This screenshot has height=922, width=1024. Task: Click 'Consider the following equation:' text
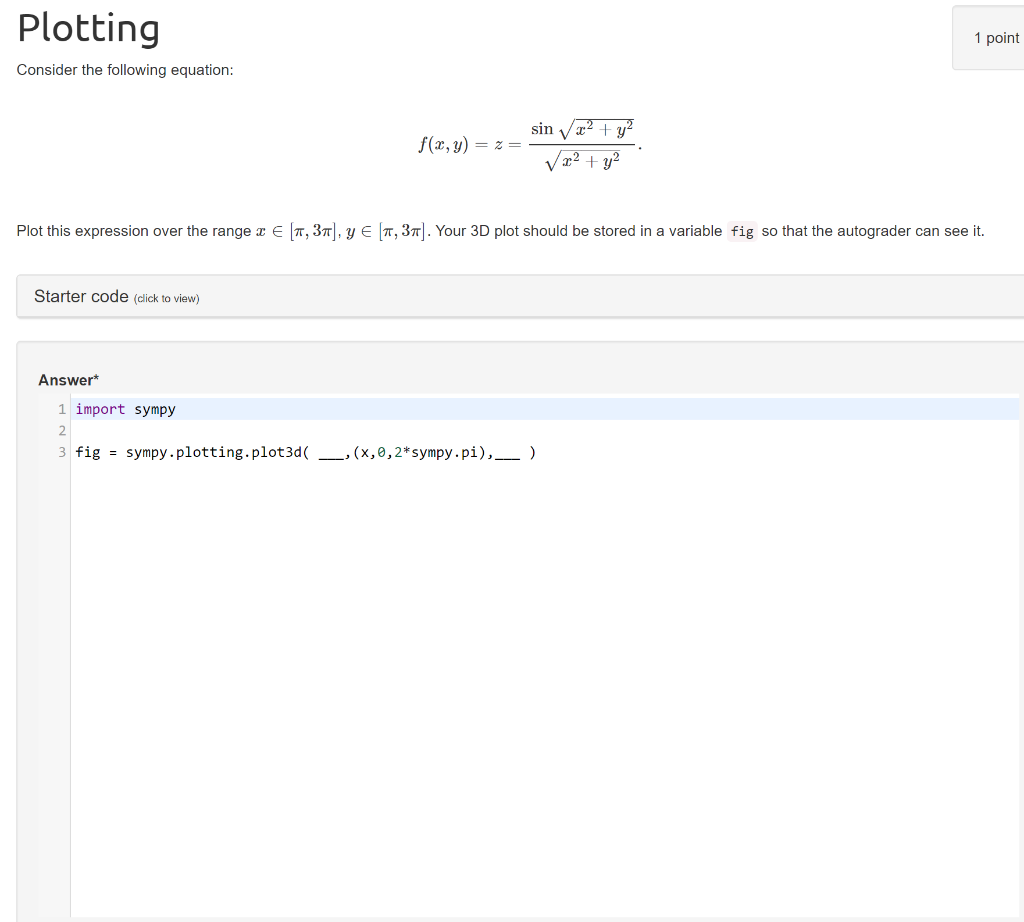125,70
